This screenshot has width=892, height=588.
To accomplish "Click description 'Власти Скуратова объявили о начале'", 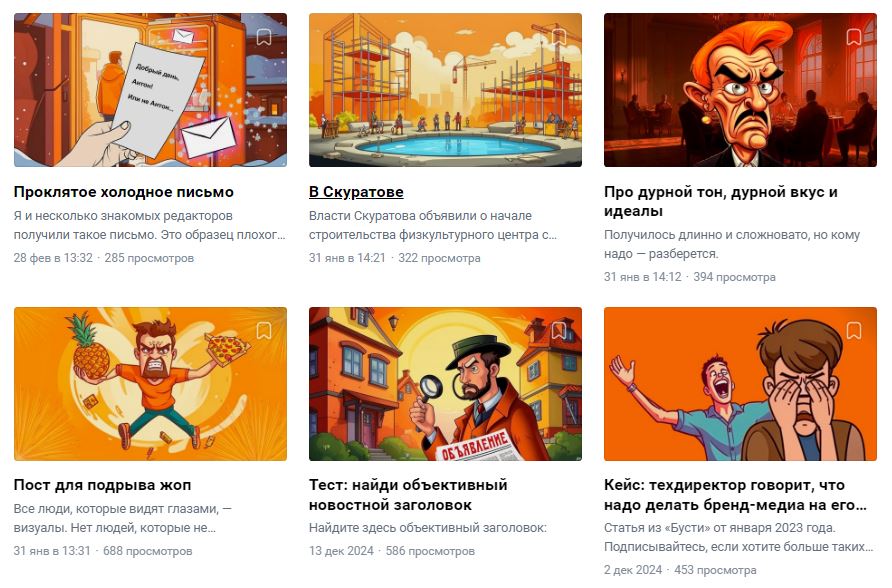I will click(433, 225).
